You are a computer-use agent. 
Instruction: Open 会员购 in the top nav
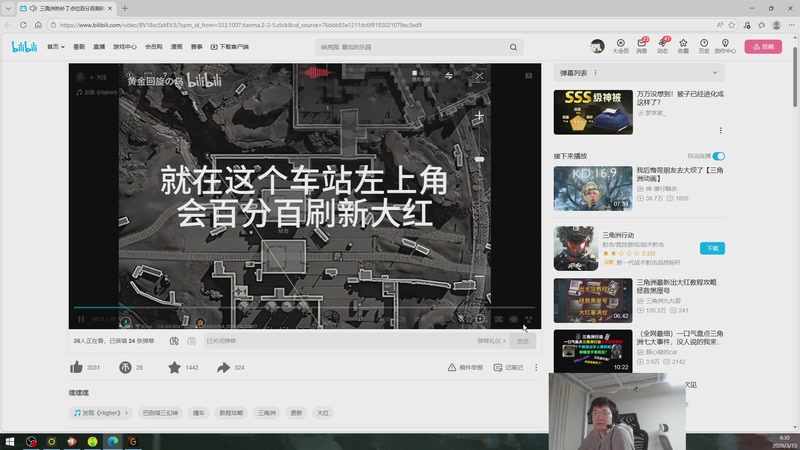coord(154,47)
